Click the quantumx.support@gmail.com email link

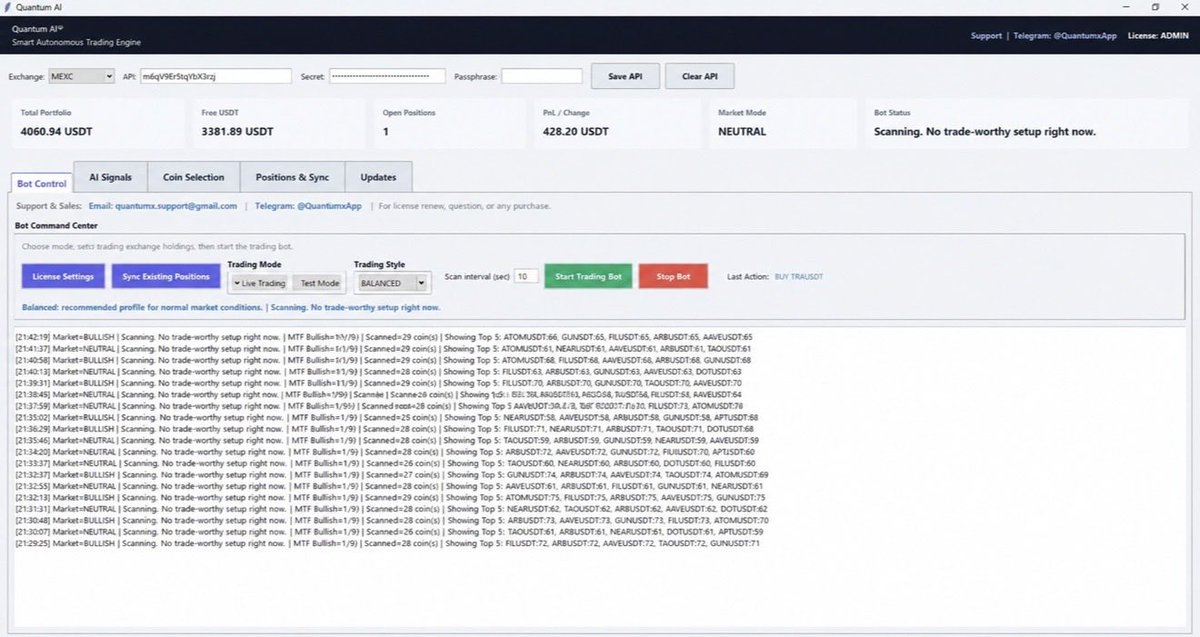pos(163,206)
